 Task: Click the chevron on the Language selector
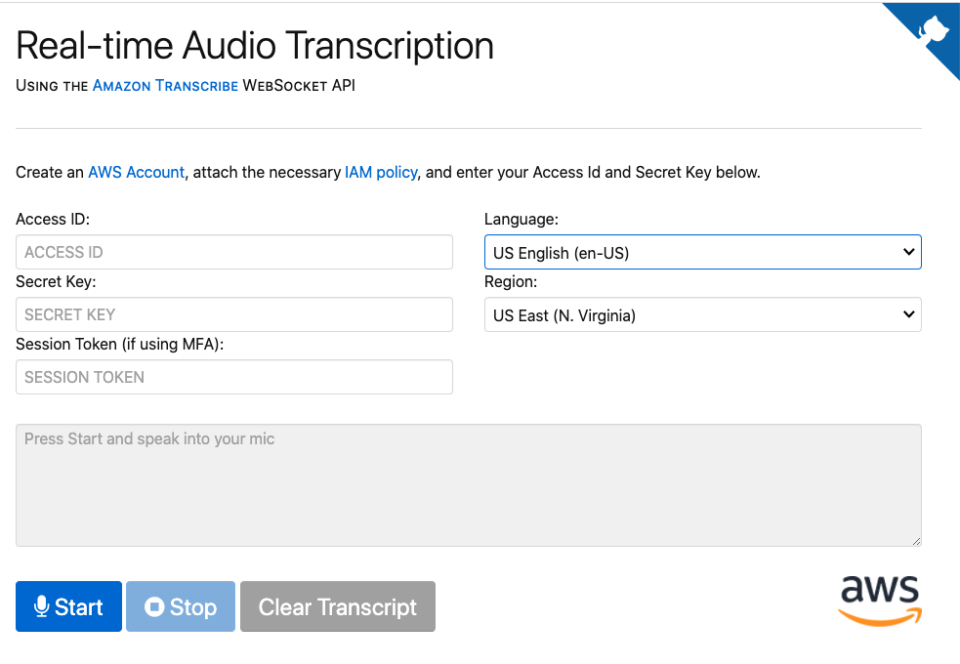(908, 251)
